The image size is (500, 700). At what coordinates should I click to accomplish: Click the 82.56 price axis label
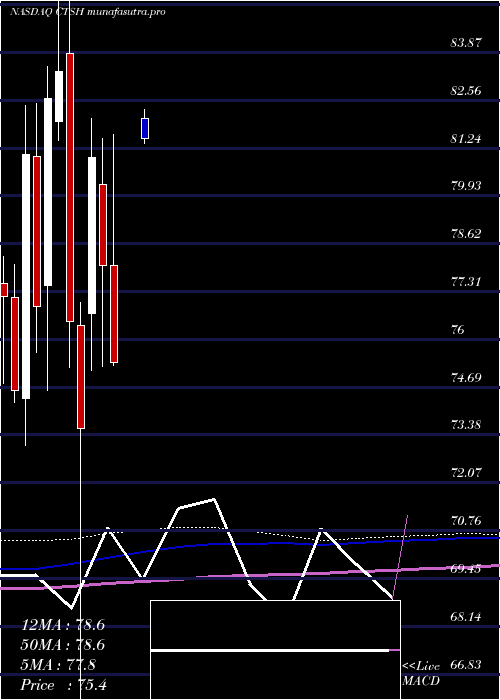pyautogui.click(x=466, y=91)
